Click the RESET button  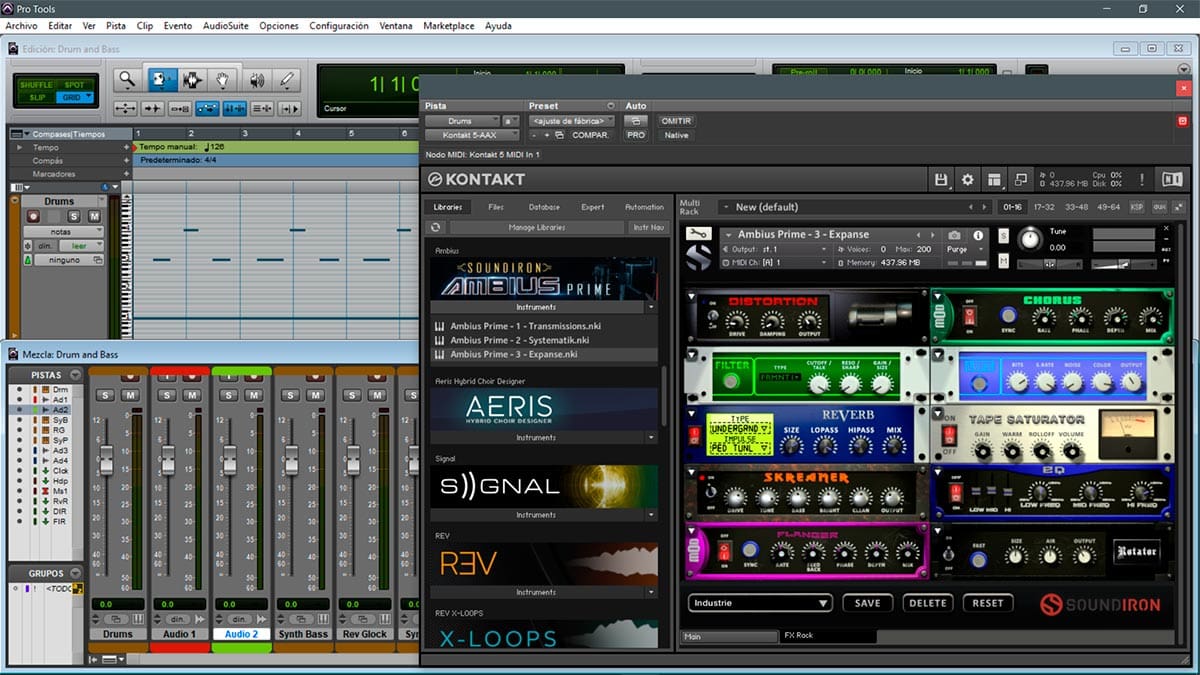click(988, 603)
